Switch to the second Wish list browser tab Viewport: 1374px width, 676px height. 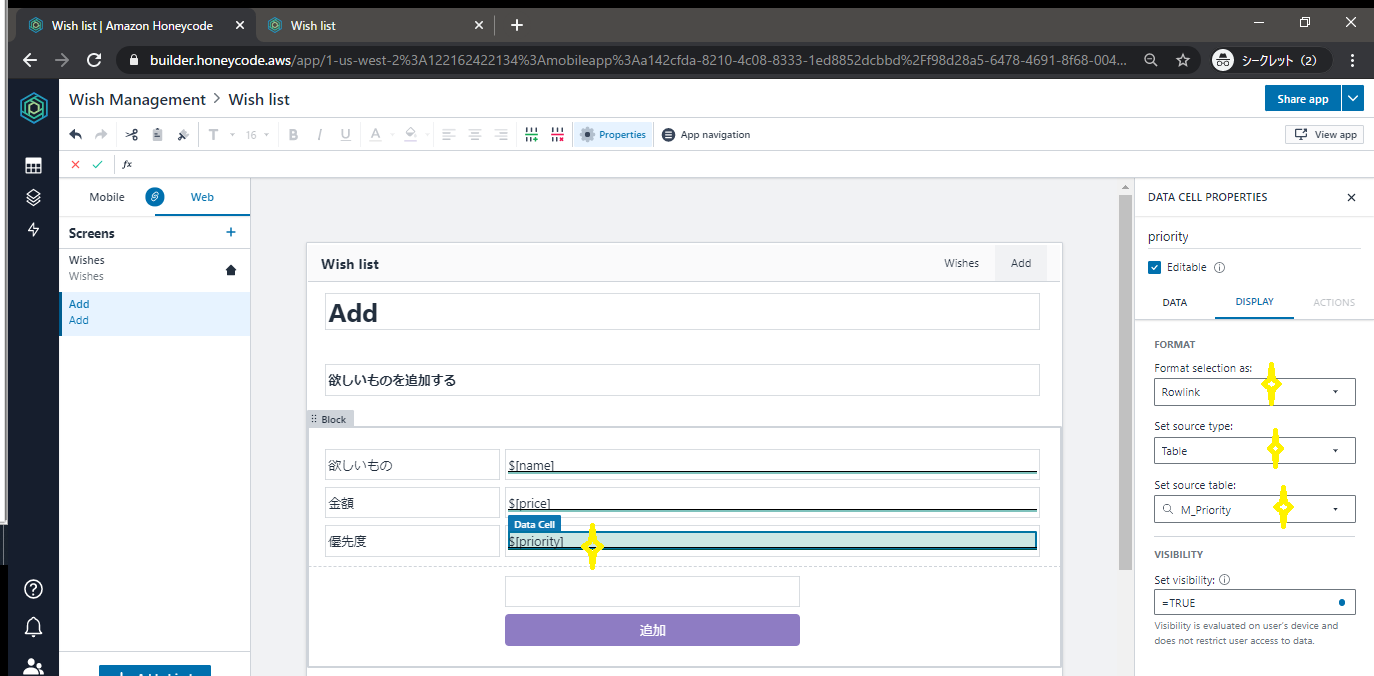point(375,25)
